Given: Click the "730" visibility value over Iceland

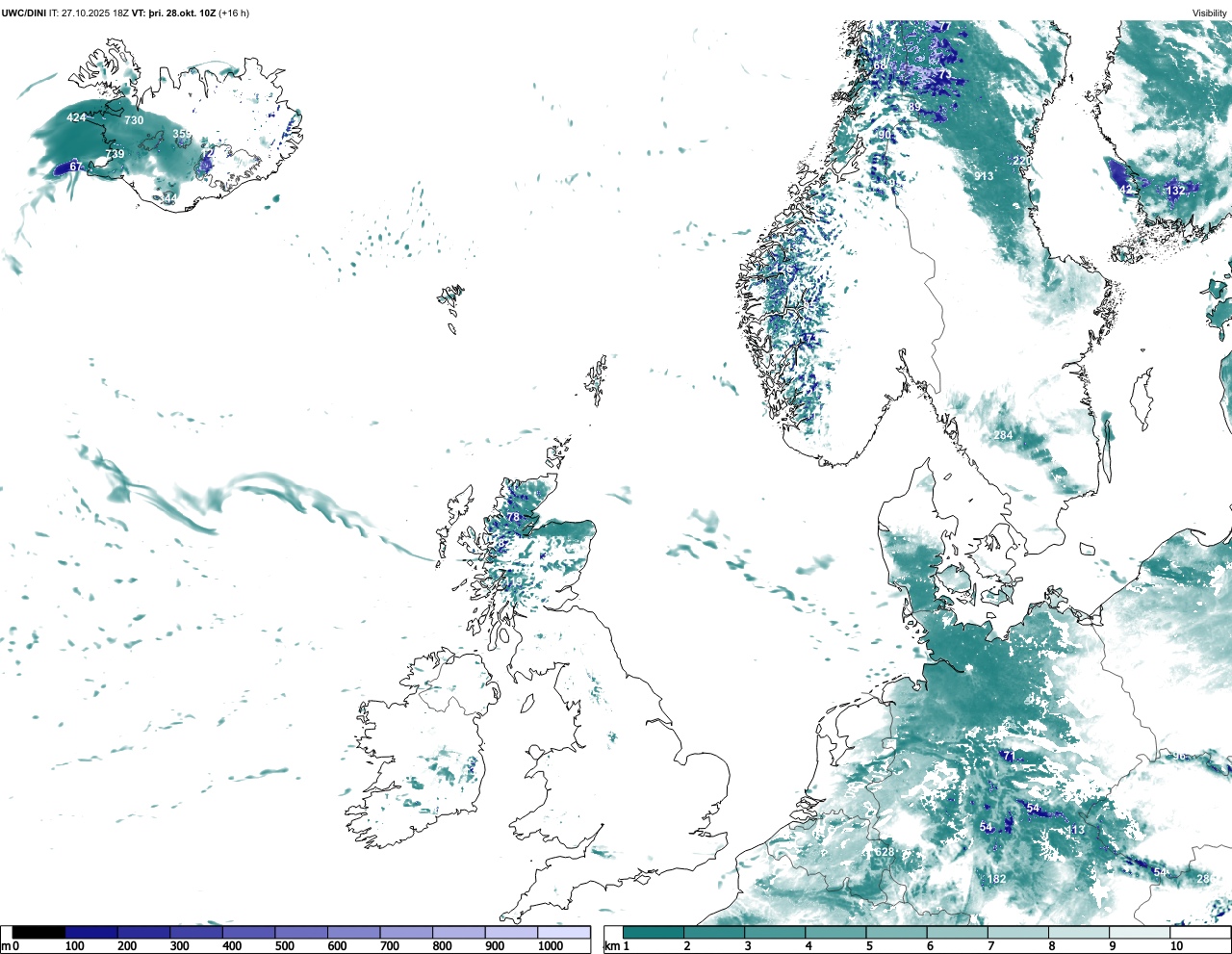Looking at the screenshot, I should click(x=134, y=120).
